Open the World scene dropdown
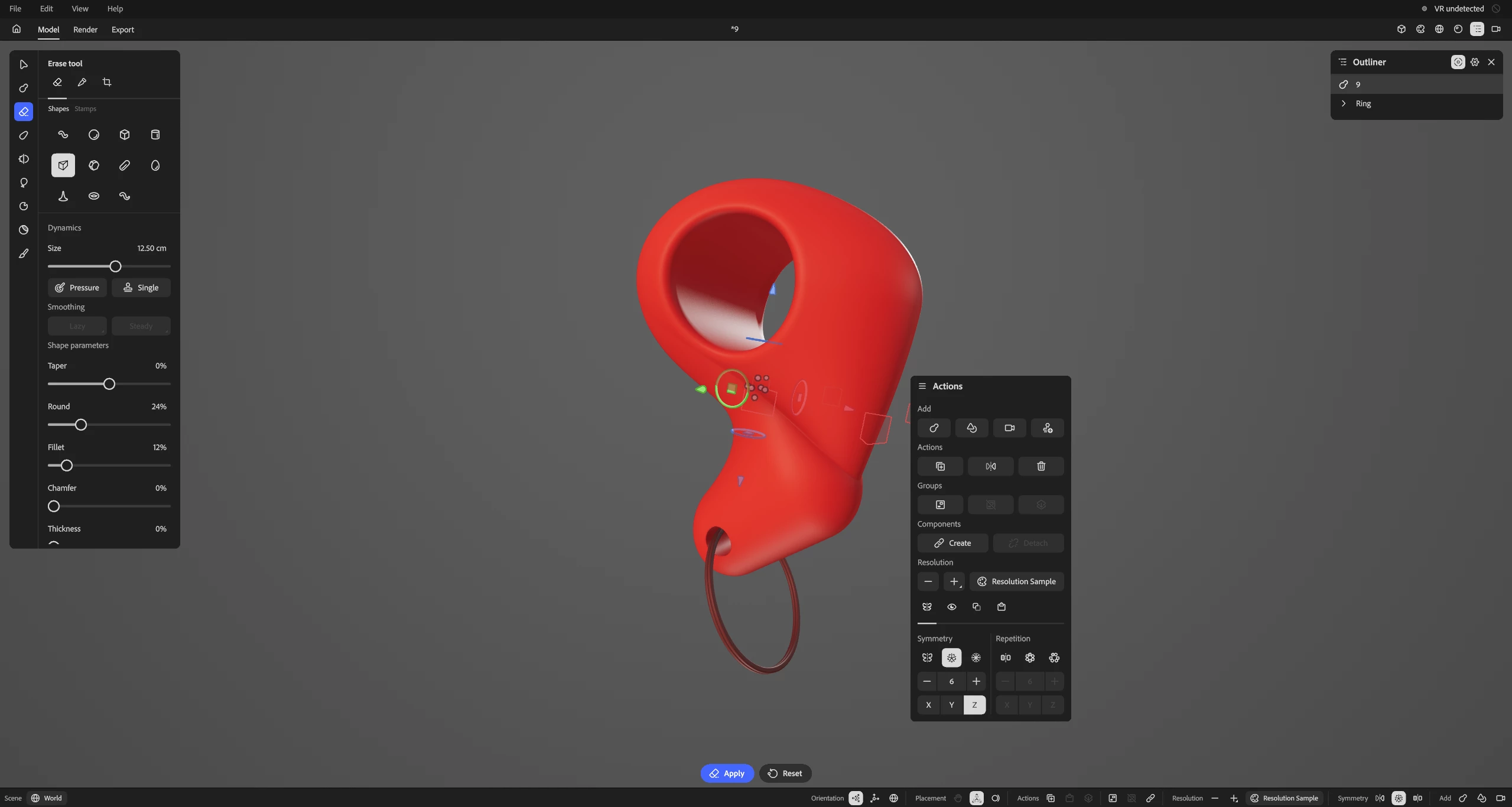This screenshot has height=807, width=1512. tap(47, 798)
